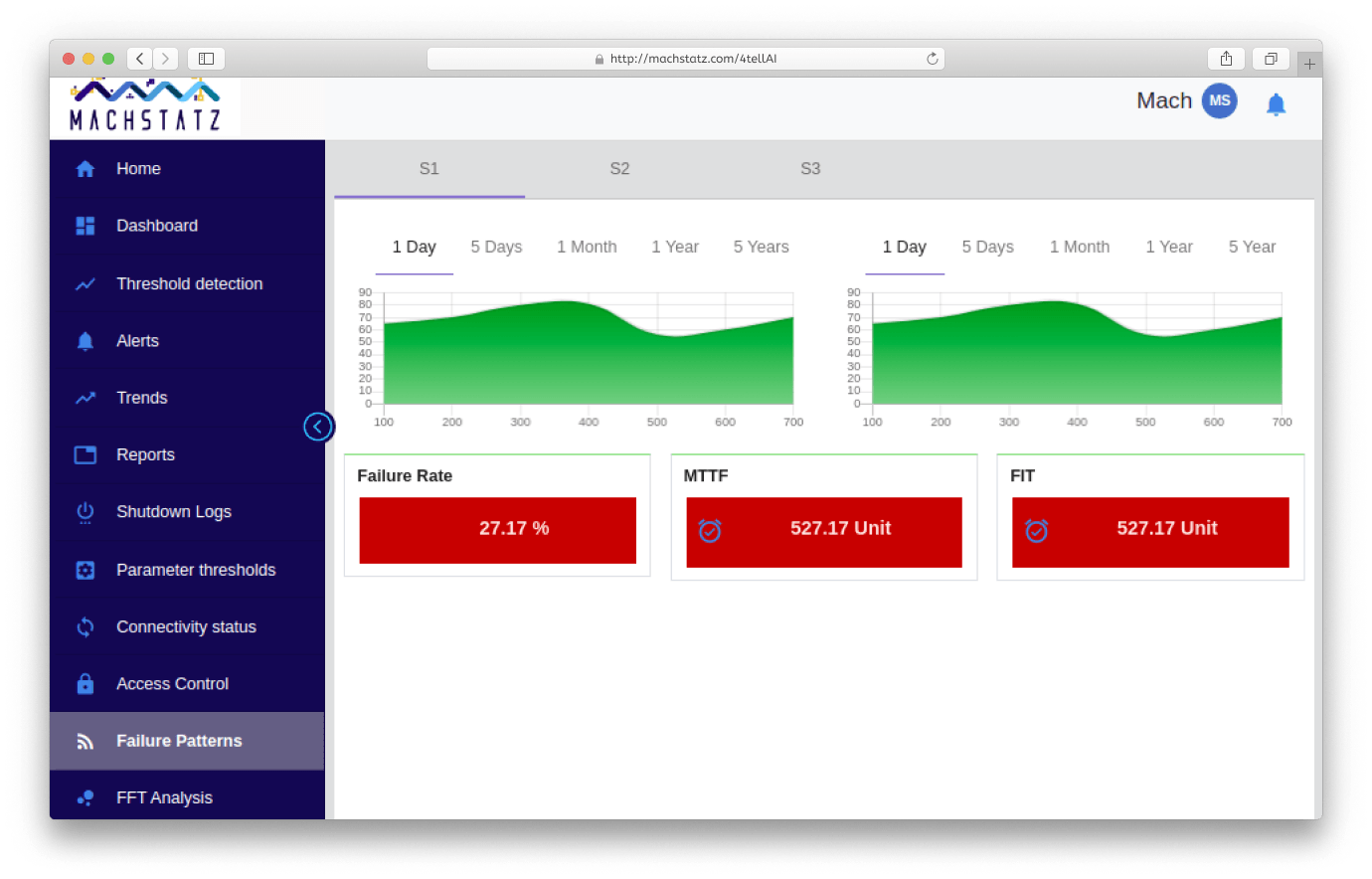Screen dimensions: 1372x879
Task: Select 1 Month on right chart
Action: 1079,247
